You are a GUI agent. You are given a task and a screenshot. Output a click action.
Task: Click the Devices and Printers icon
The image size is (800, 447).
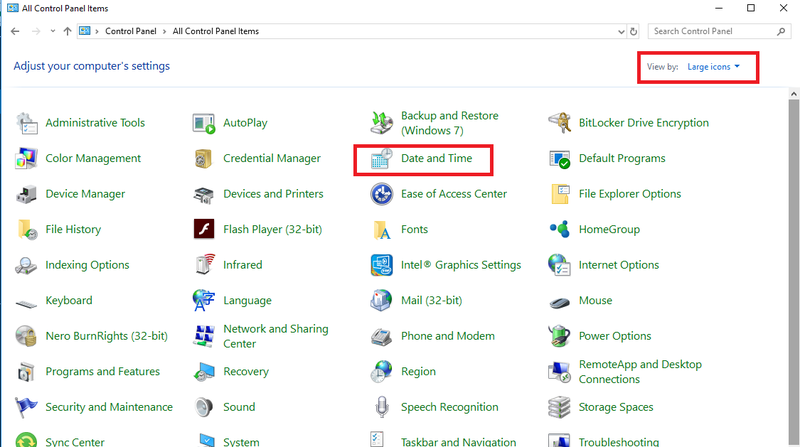[204, 194]
